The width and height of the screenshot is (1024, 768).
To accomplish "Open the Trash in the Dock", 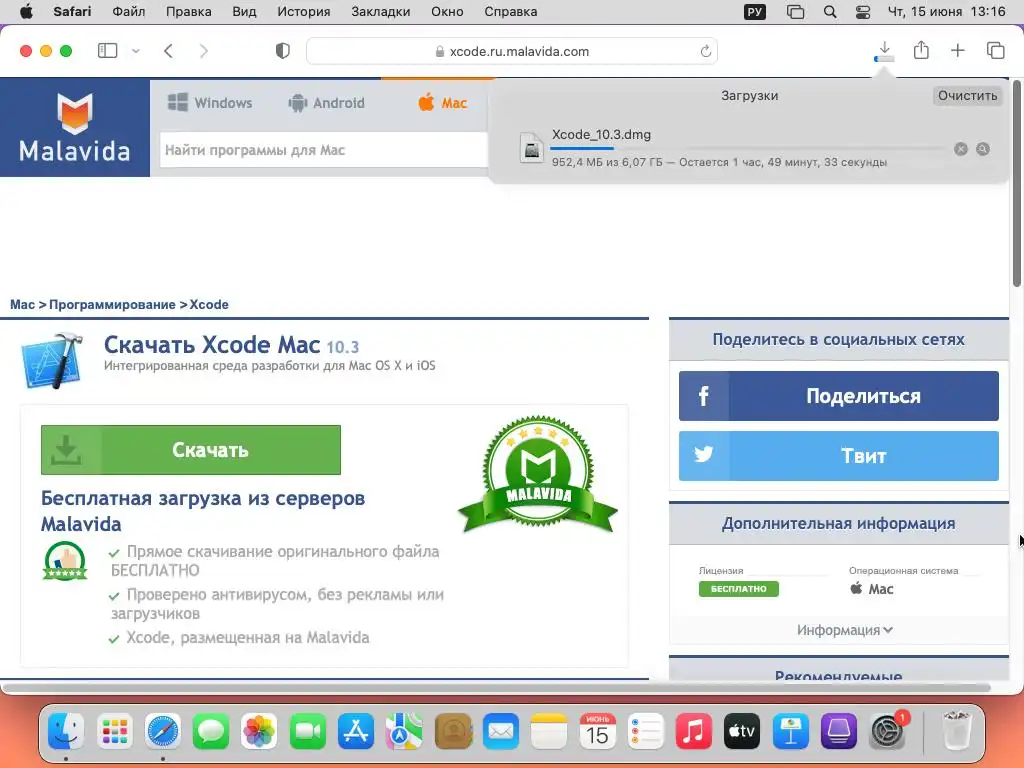I will click(957, 731).
